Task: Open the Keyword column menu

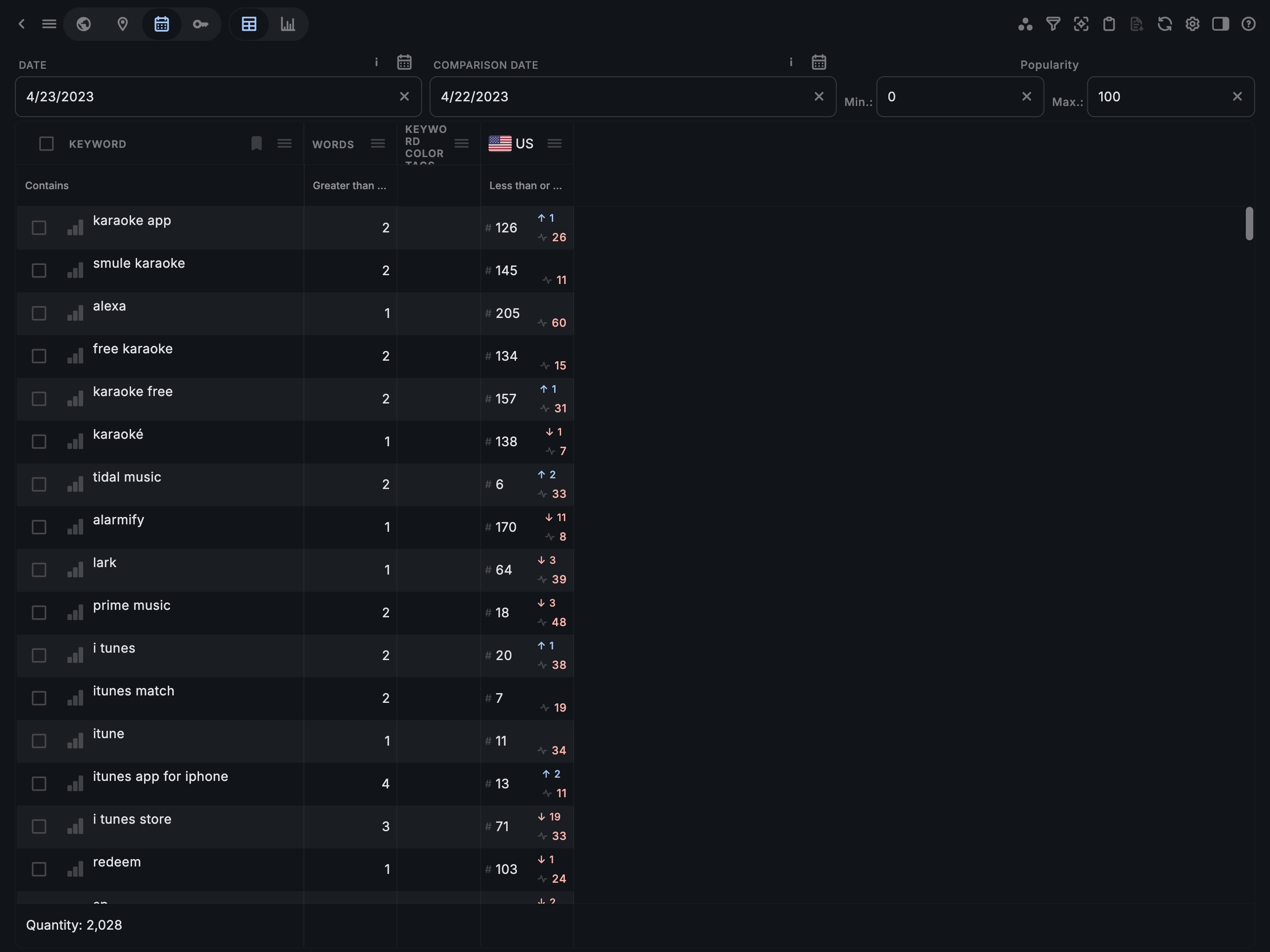Action: (x=284, y=144)
